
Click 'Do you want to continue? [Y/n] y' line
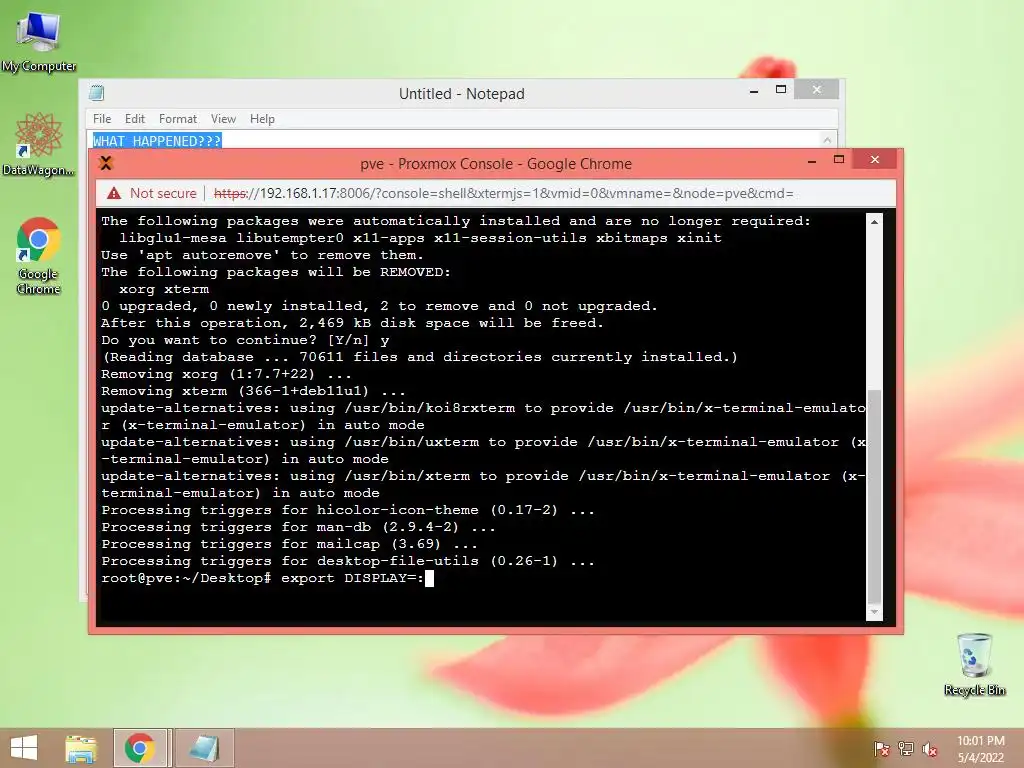coord(245,340)
